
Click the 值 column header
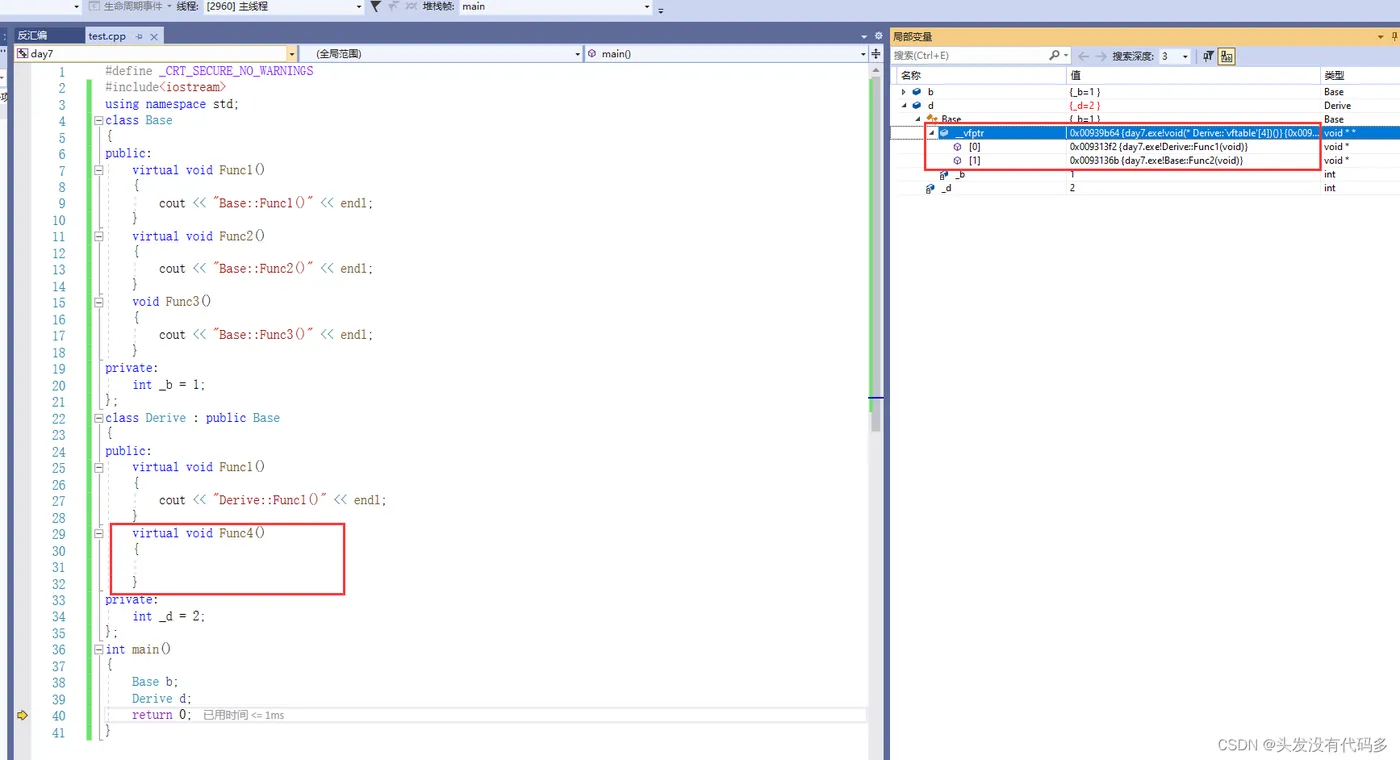pyautogui.click(x=1193, y=75)
